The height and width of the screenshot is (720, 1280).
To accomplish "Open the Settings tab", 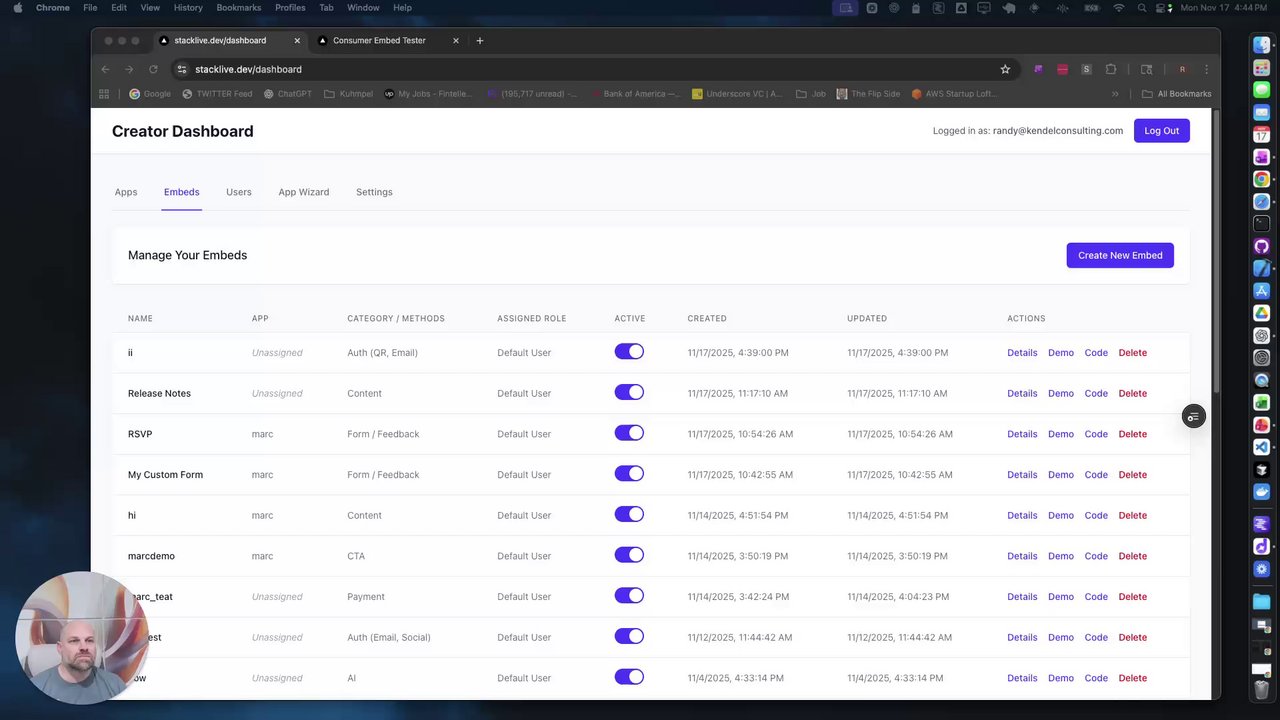I will point(374,192).
